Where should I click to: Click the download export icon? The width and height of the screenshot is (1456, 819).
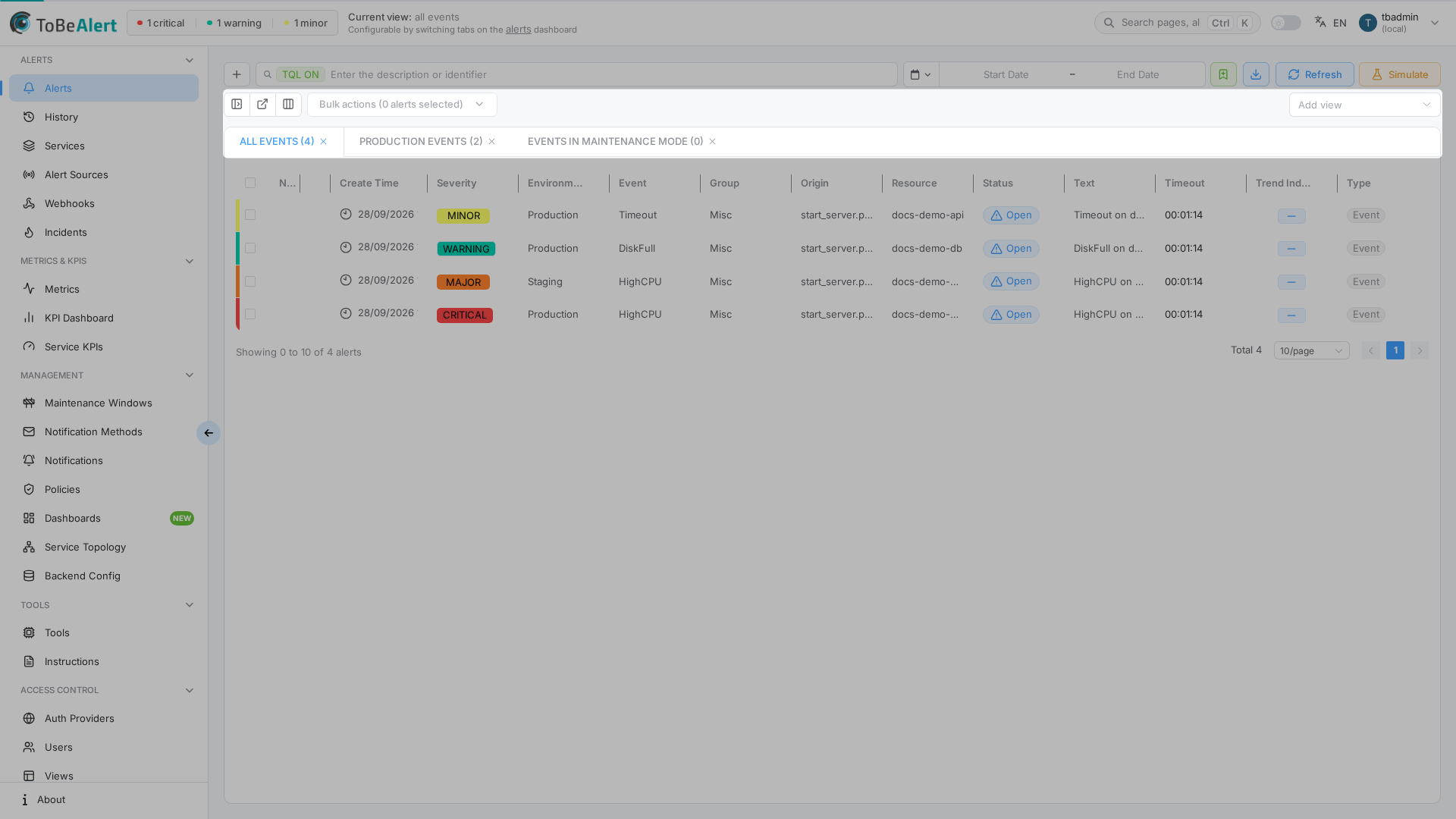[x=1256, y=74]
